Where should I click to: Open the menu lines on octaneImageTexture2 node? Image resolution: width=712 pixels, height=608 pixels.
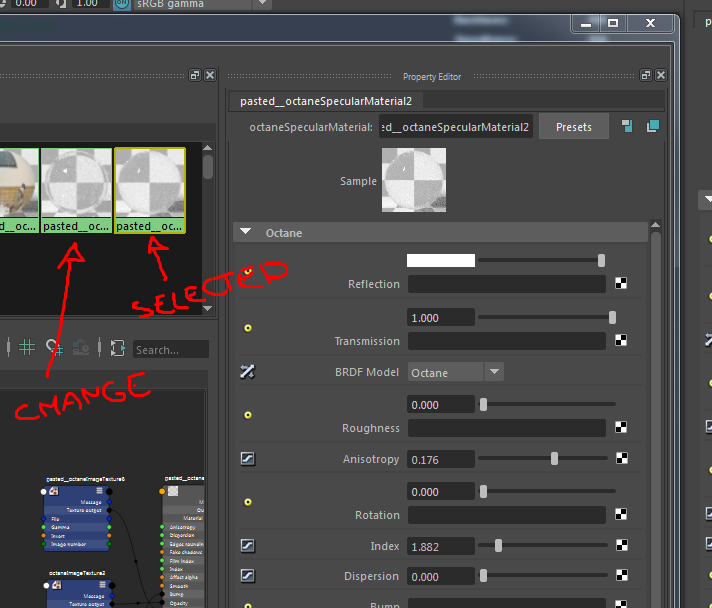[x=102, y=585]
